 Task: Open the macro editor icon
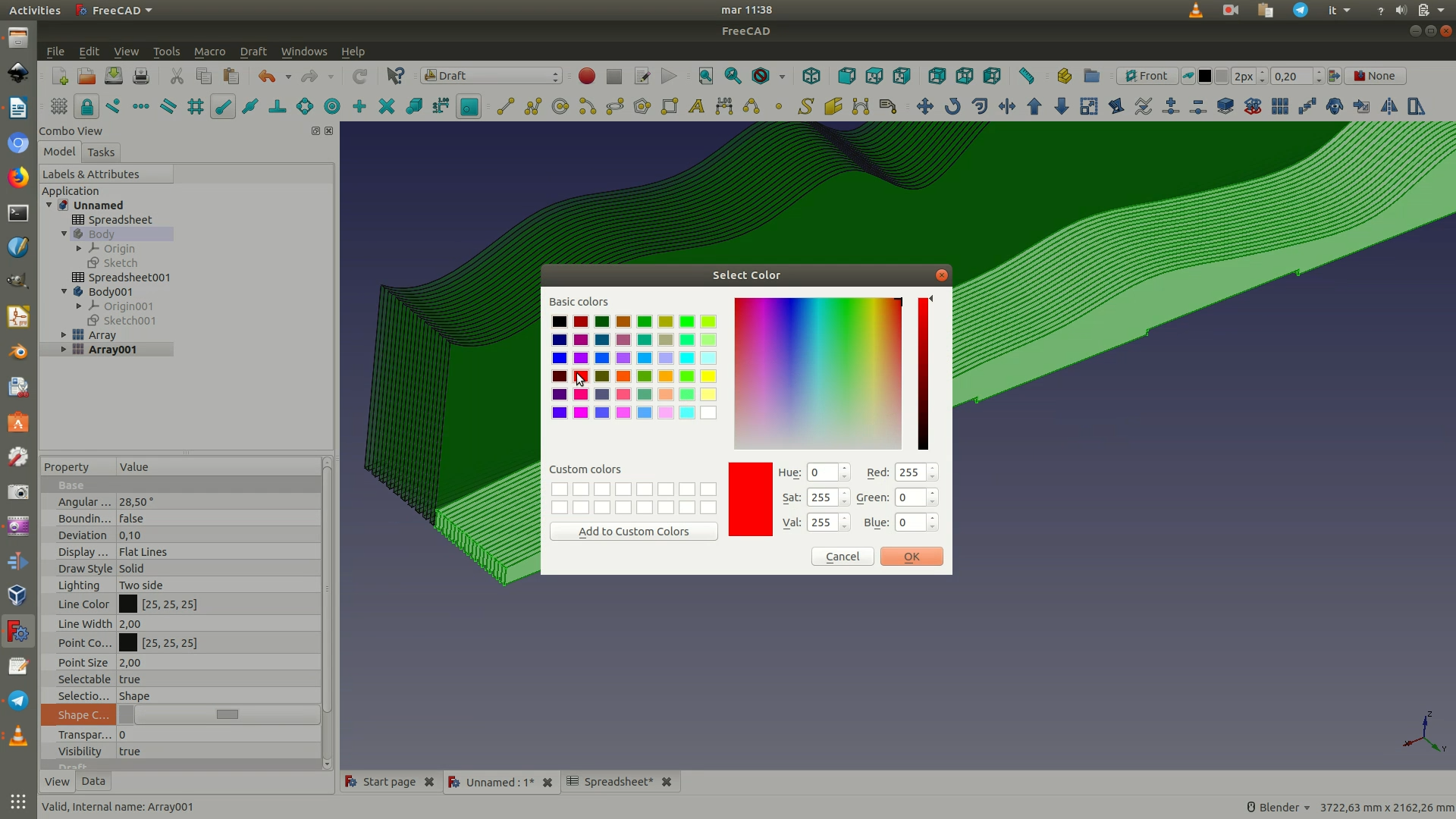point(642,76)
